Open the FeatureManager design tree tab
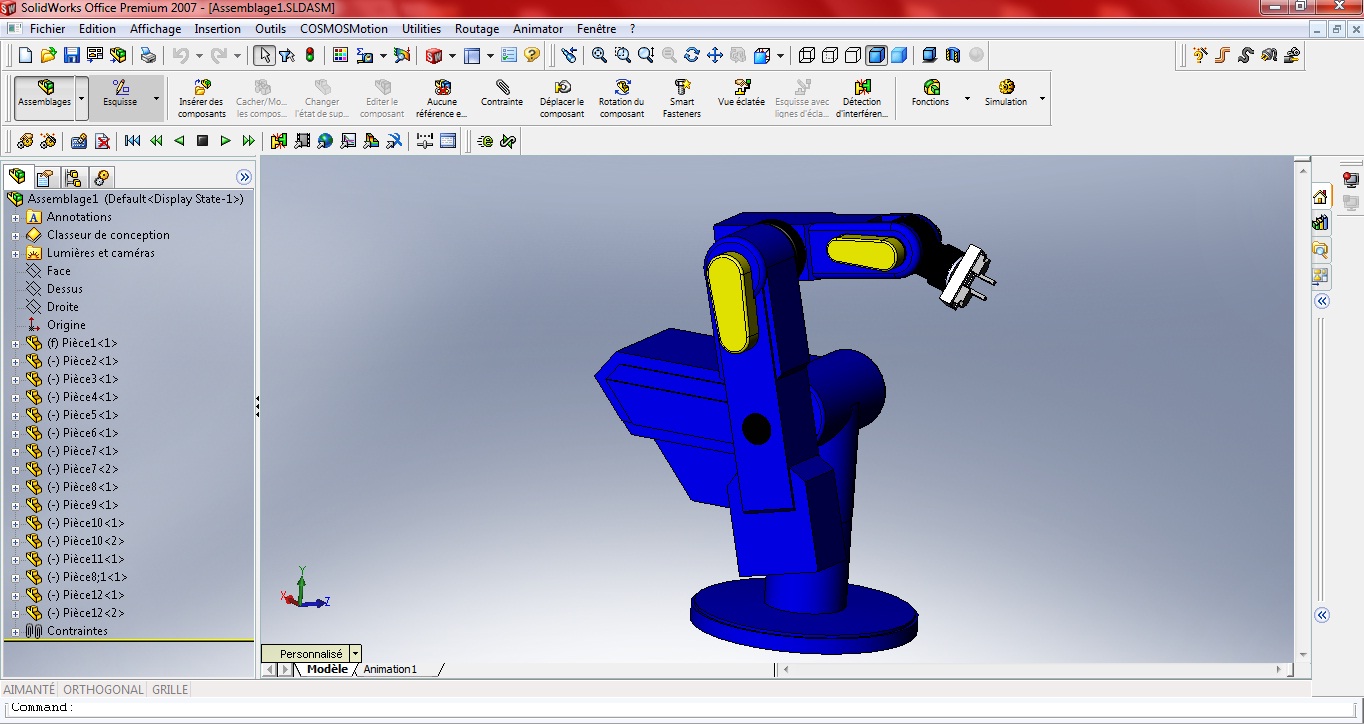 pos(17,177)
